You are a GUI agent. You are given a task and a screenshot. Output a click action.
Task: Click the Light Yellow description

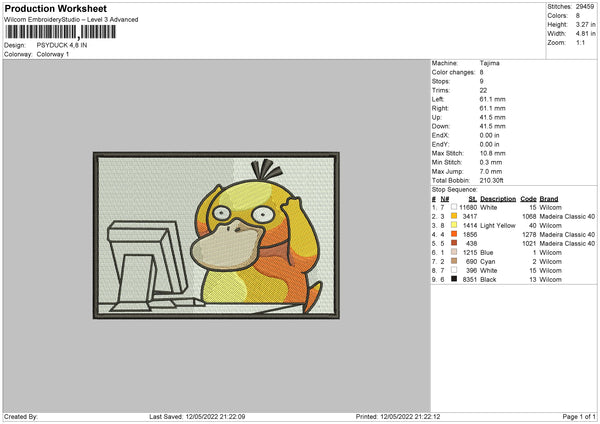(498, 225)
